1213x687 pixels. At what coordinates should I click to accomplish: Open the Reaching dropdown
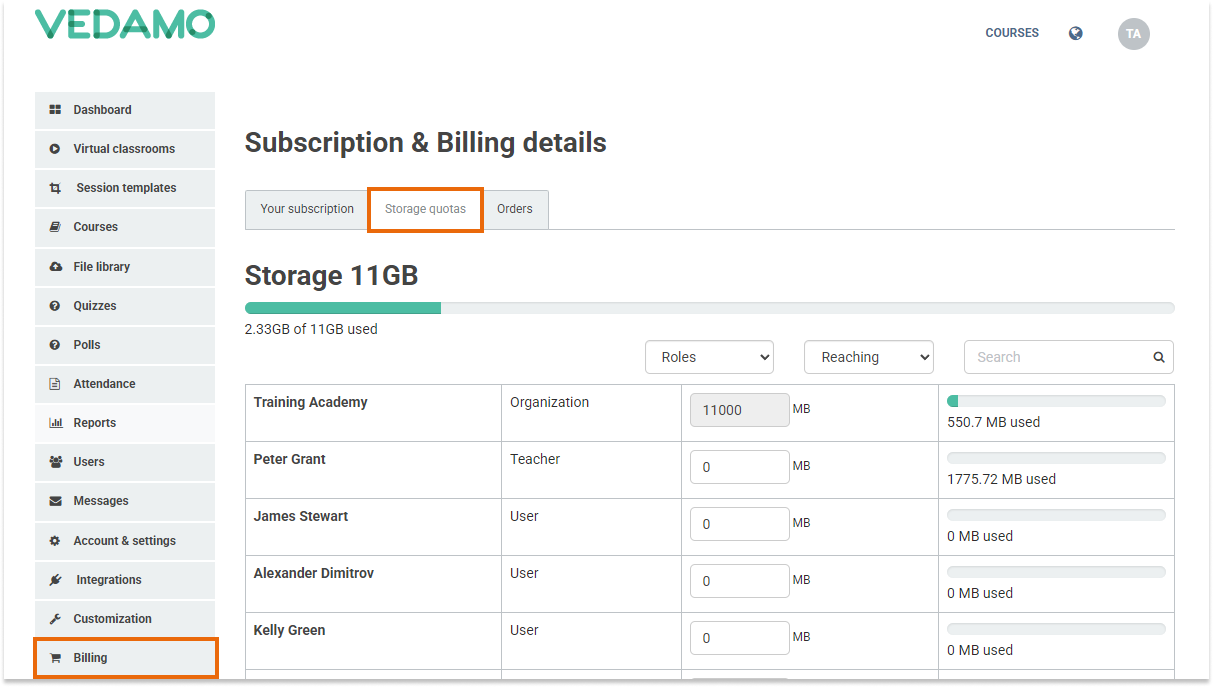coord(868,357)
